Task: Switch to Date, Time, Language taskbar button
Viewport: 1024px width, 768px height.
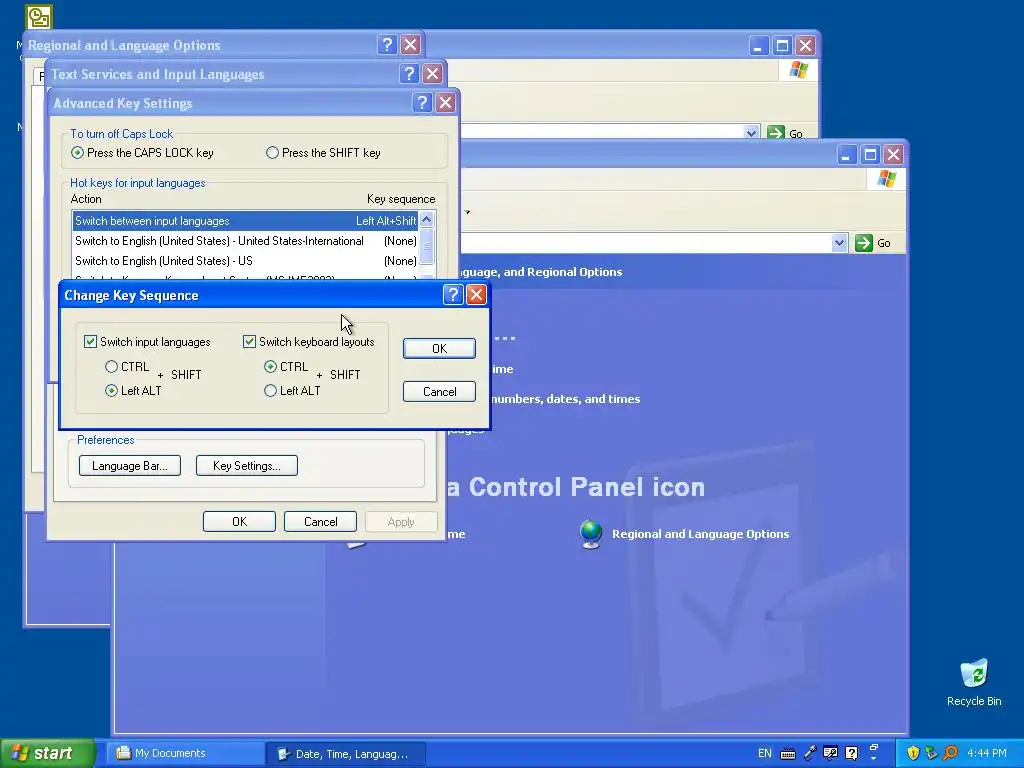Action: click(x=346, y=754)
